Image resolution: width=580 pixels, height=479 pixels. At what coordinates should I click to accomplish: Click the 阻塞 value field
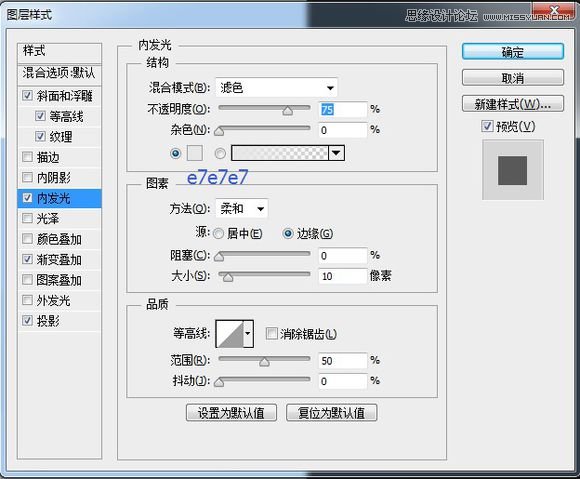tap(343, 255)
